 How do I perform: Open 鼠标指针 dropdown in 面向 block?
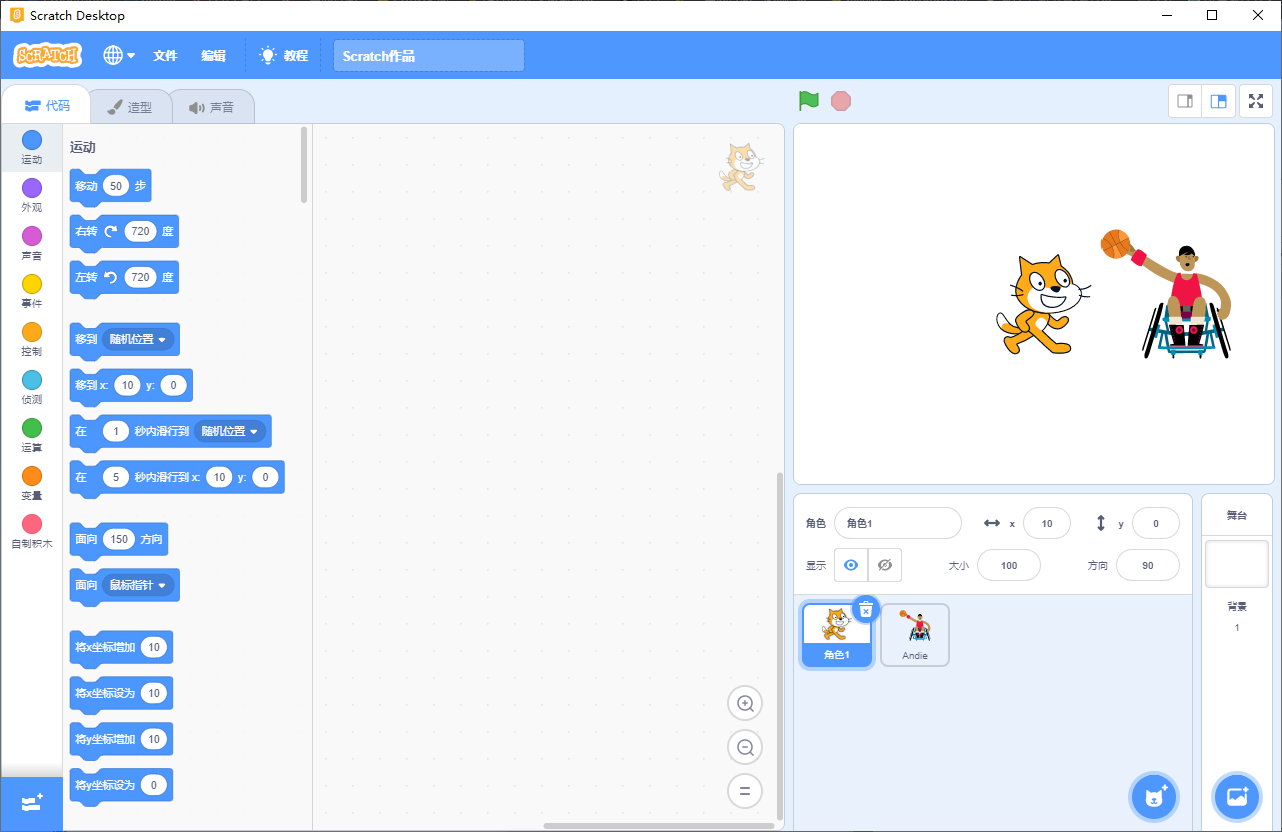tap(139, 585)
